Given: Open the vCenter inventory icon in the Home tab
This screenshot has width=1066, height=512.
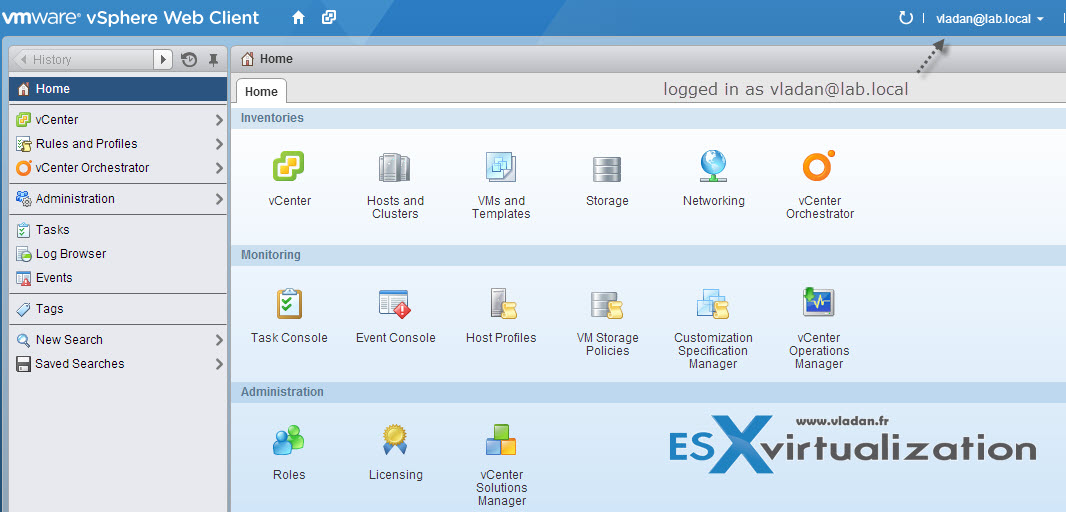Looking at the screenshot, I should [x=289, y=167].
